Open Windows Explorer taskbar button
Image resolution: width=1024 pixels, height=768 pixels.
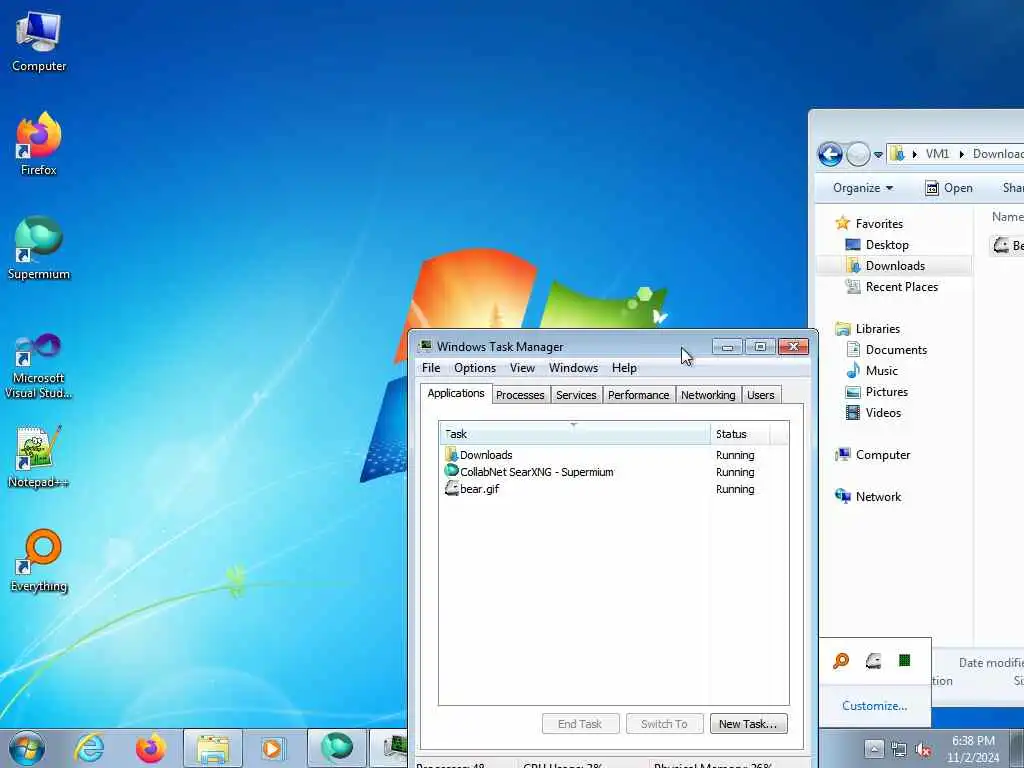[x=213, y=748]
